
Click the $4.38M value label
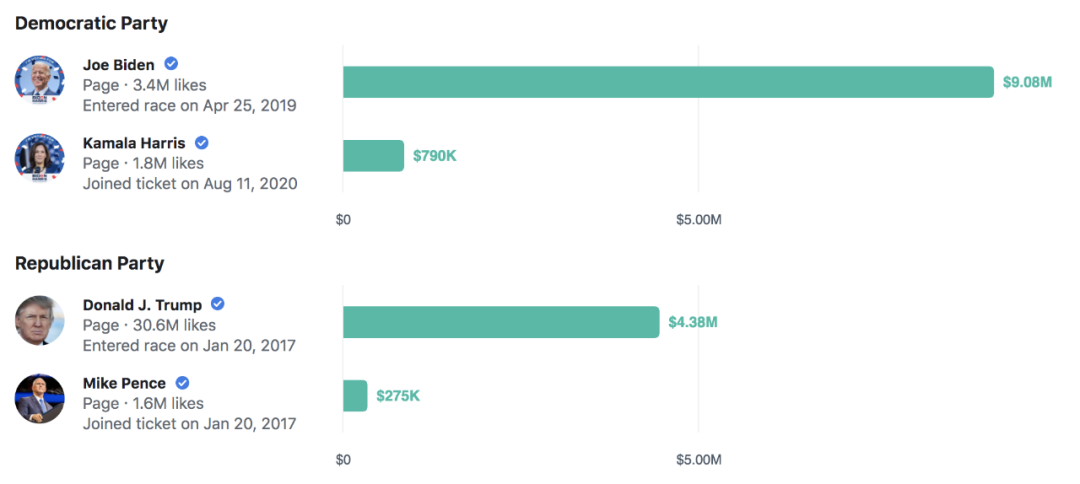pos(693,322)
